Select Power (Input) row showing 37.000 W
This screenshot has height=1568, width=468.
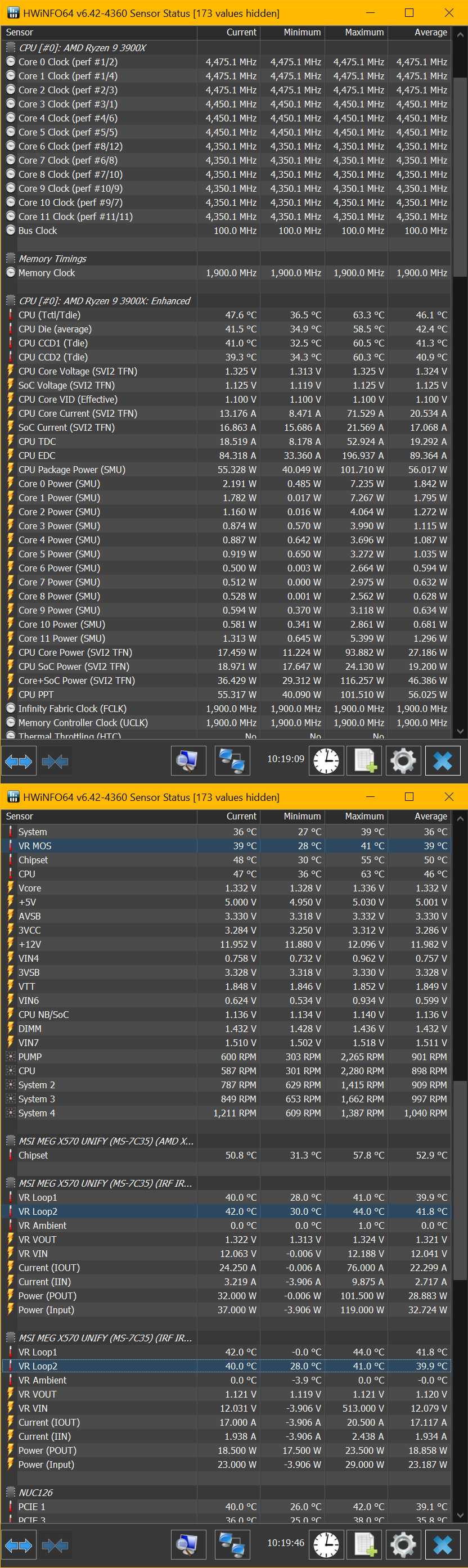pos(226,1310)
